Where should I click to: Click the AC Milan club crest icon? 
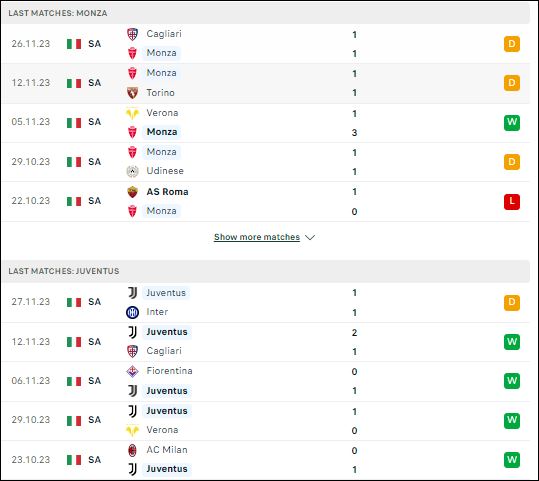(x=132, y=450)
